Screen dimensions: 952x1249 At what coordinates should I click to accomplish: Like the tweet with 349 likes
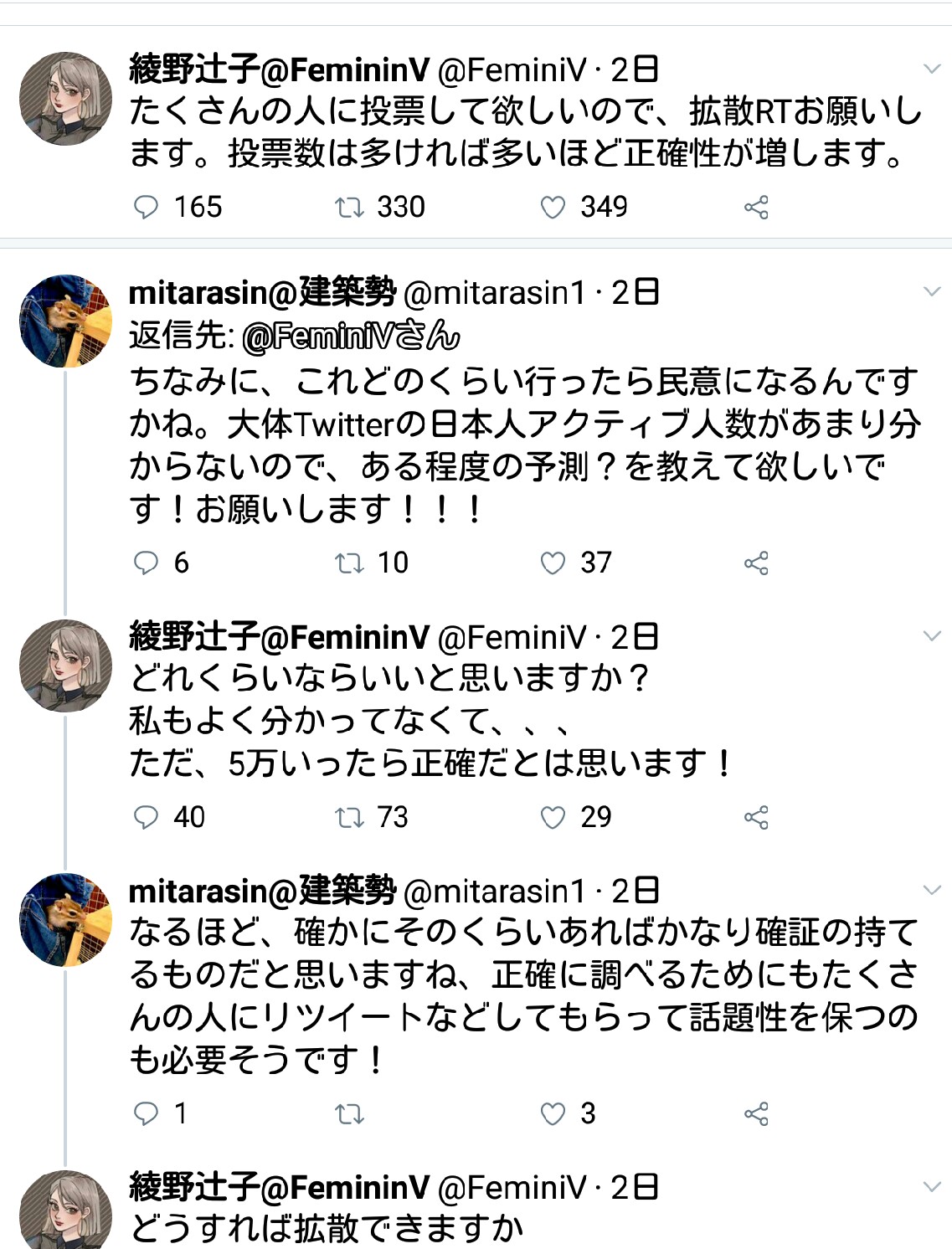pos(553,207)
